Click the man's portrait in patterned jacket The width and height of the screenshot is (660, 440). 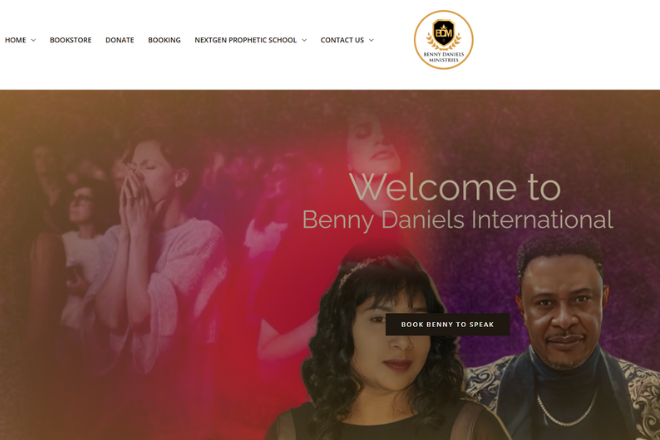coord(564,337)
